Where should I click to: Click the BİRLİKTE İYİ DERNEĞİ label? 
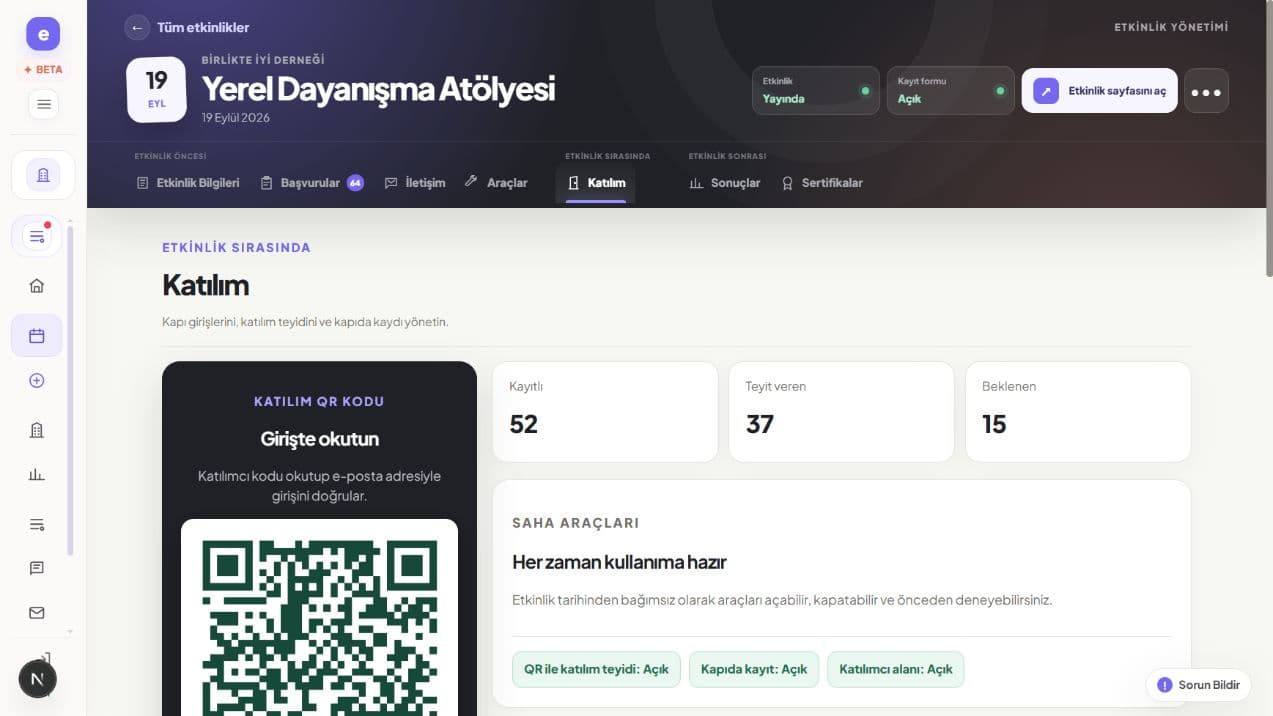pos(263,60)
